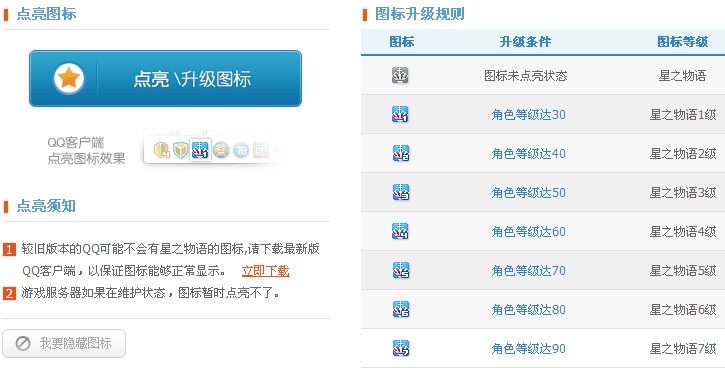
Task: Click the star icon on blue button
Action: (x=69, y=78)
